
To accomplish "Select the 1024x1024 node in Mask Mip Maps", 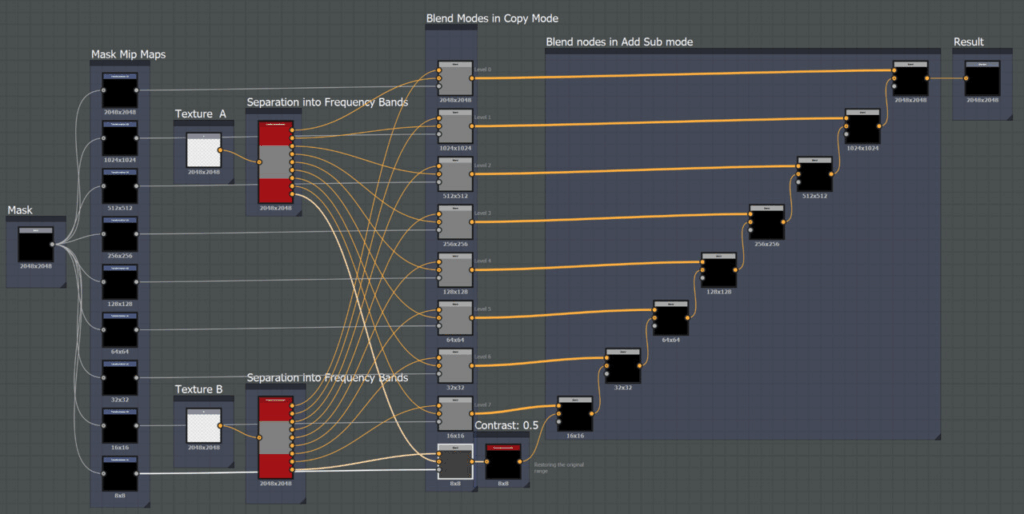I will point(120,138).
